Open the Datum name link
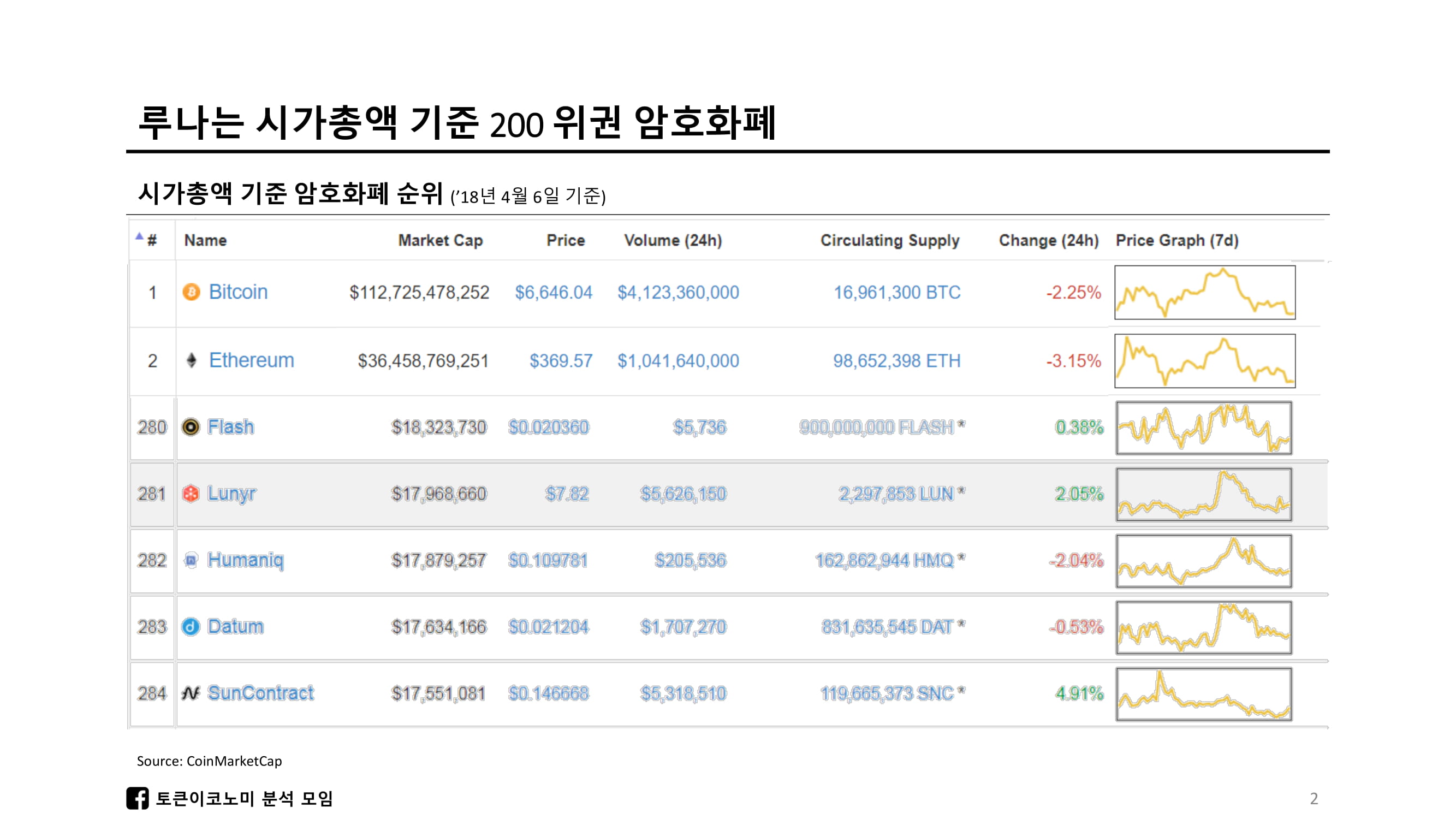Viewport: 1456px width, 819px height. pos(235,627)
